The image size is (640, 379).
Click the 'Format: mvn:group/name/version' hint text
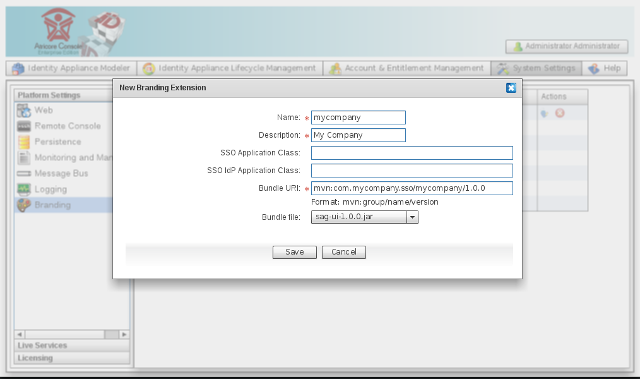(374, 202)
